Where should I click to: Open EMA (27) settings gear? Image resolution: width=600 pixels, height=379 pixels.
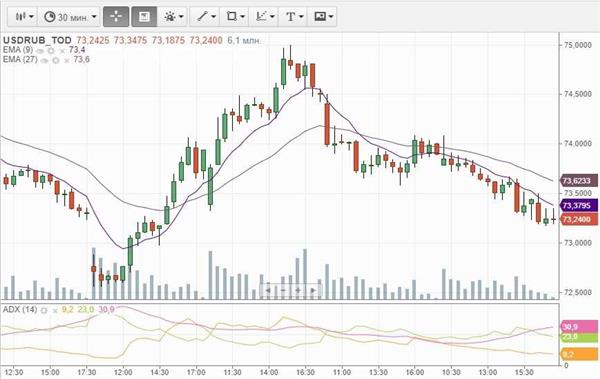56,60
